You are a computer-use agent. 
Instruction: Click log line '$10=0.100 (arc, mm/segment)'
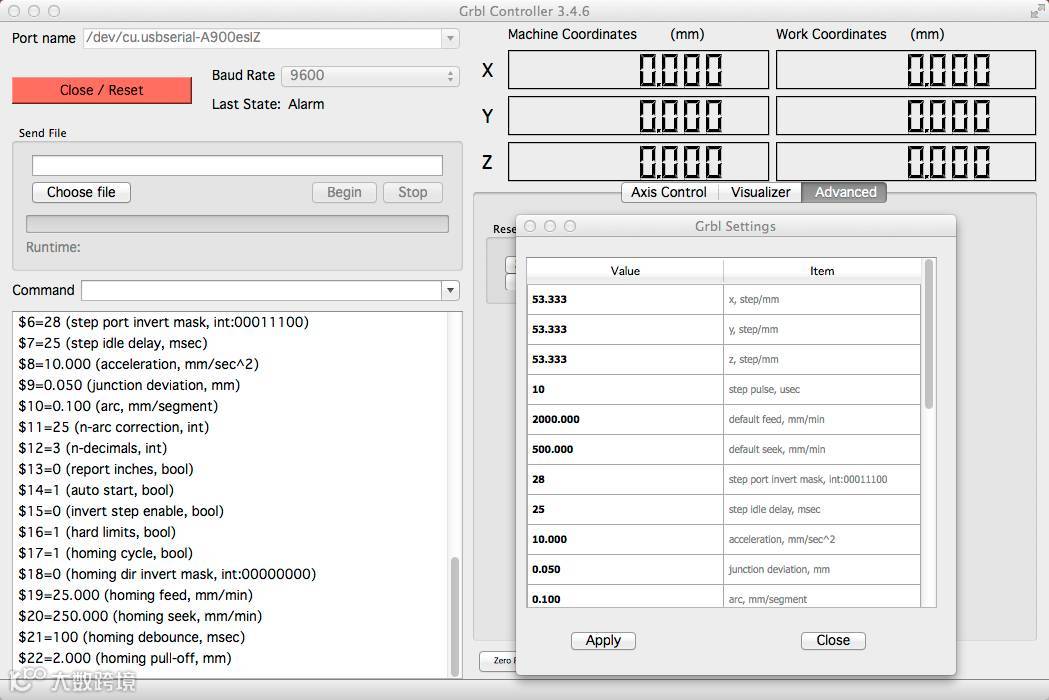pyautogui.click(x=118, y=406)
